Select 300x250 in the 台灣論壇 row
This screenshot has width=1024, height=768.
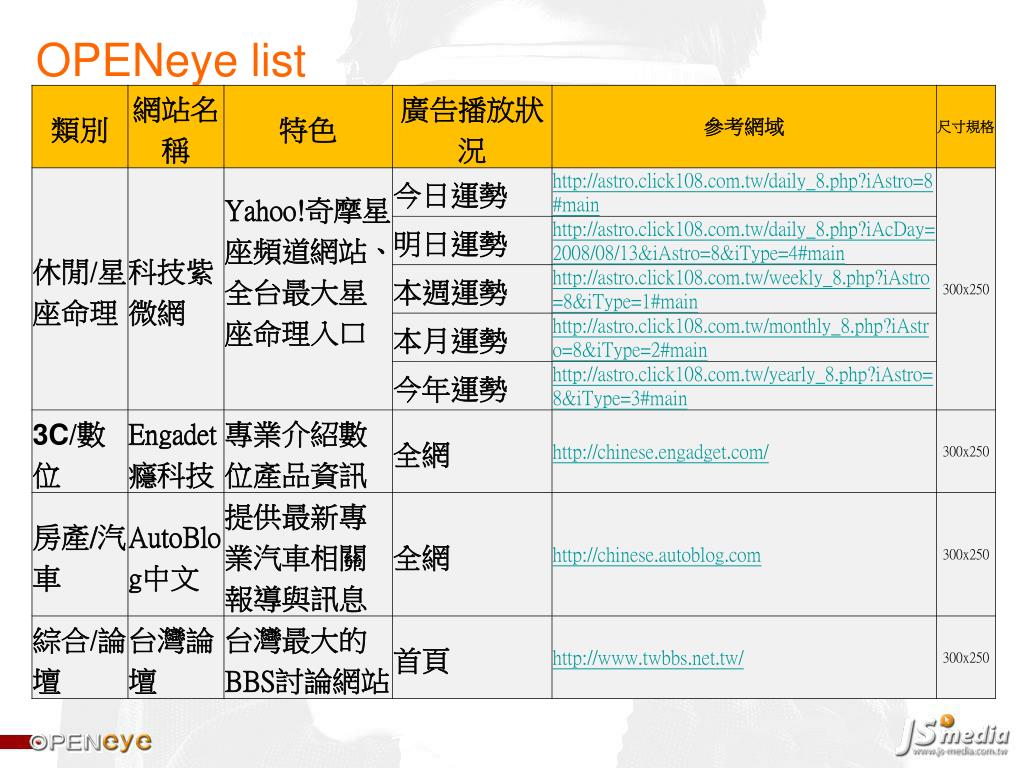(966, 658)
